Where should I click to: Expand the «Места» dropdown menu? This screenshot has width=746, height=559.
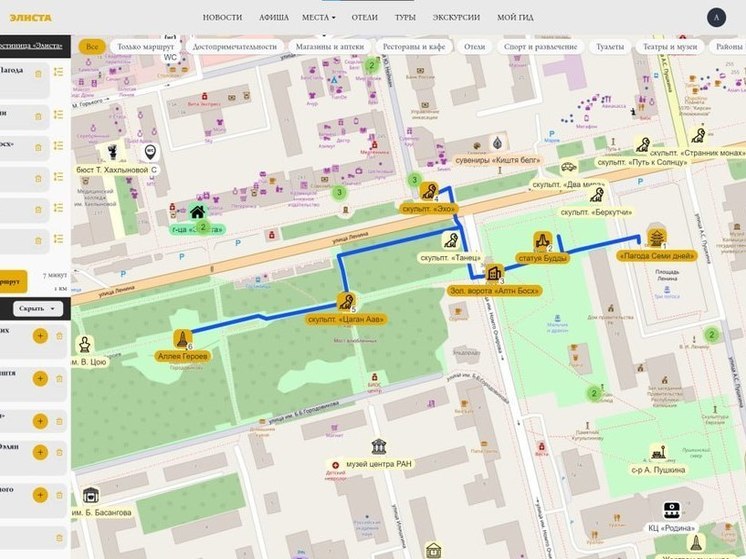pos(318,17)
